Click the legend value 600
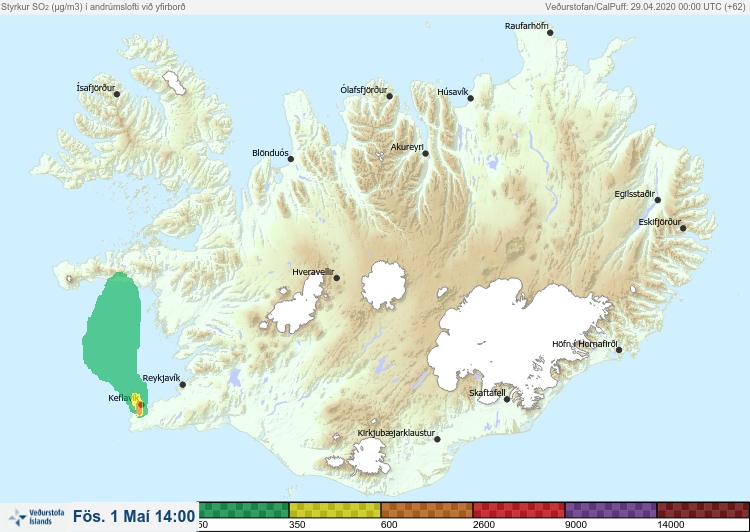 (389, 525)
